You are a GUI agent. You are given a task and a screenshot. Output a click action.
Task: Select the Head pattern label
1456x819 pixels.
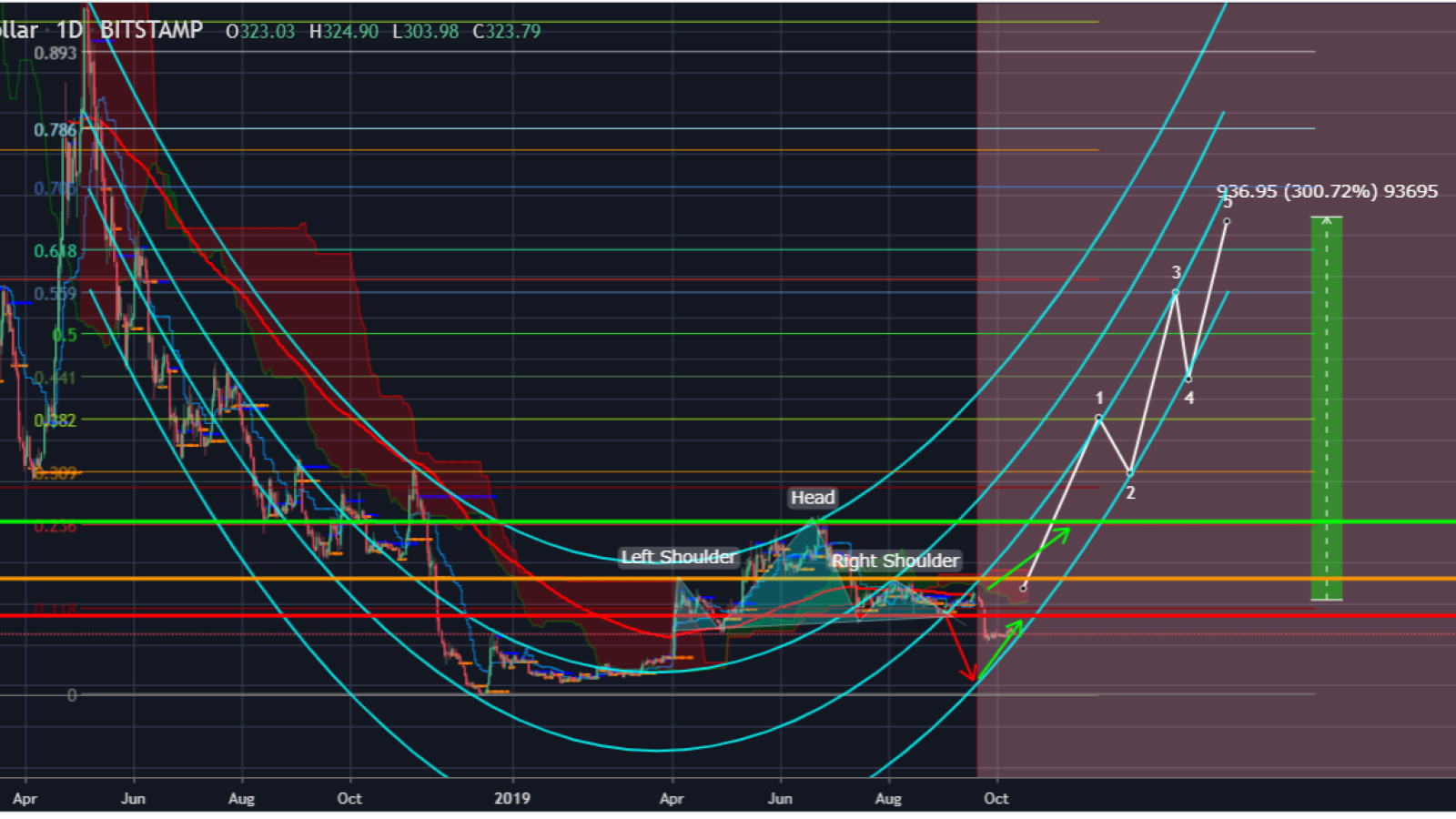click(813, 498)
